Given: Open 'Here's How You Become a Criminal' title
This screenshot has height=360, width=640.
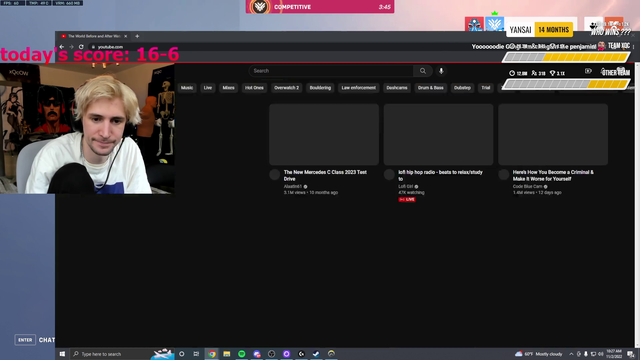Looking at the screenshot, I should tap(553, 176).
